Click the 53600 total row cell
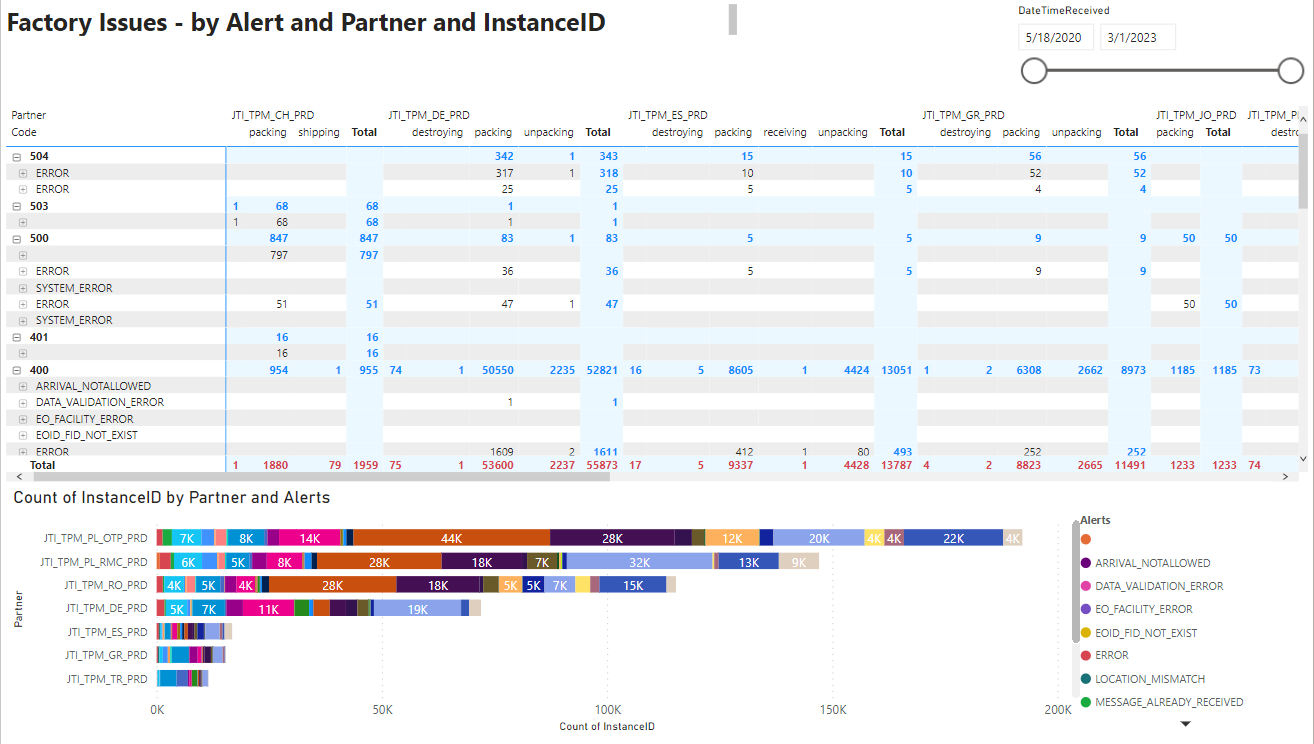Viewport: 1314px width, 744px height. (x=497, y=465)
